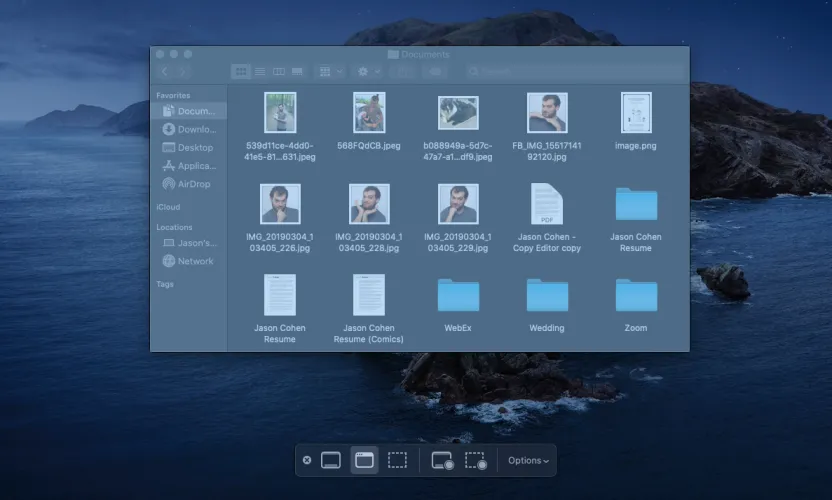The width and height of the screenshot is (832, 500).
Task: Open the screenshot Options menu
Action: coord(528,460)
